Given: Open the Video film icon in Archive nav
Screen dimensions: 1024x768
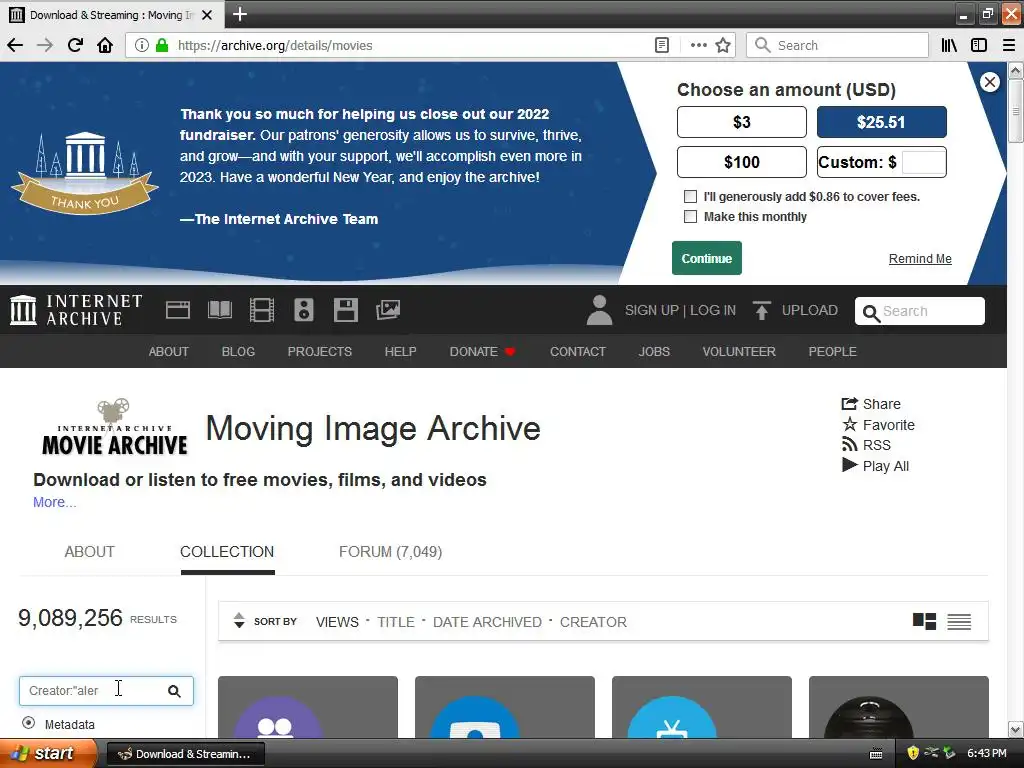Looking at the screenshot, I should (x=262, y=310).
